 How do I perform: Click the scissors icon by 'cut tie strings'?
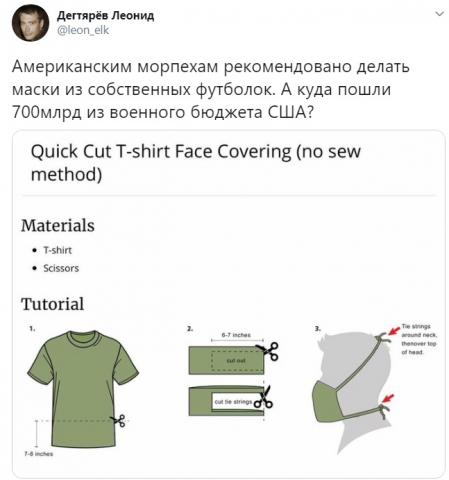click(264, 398)
